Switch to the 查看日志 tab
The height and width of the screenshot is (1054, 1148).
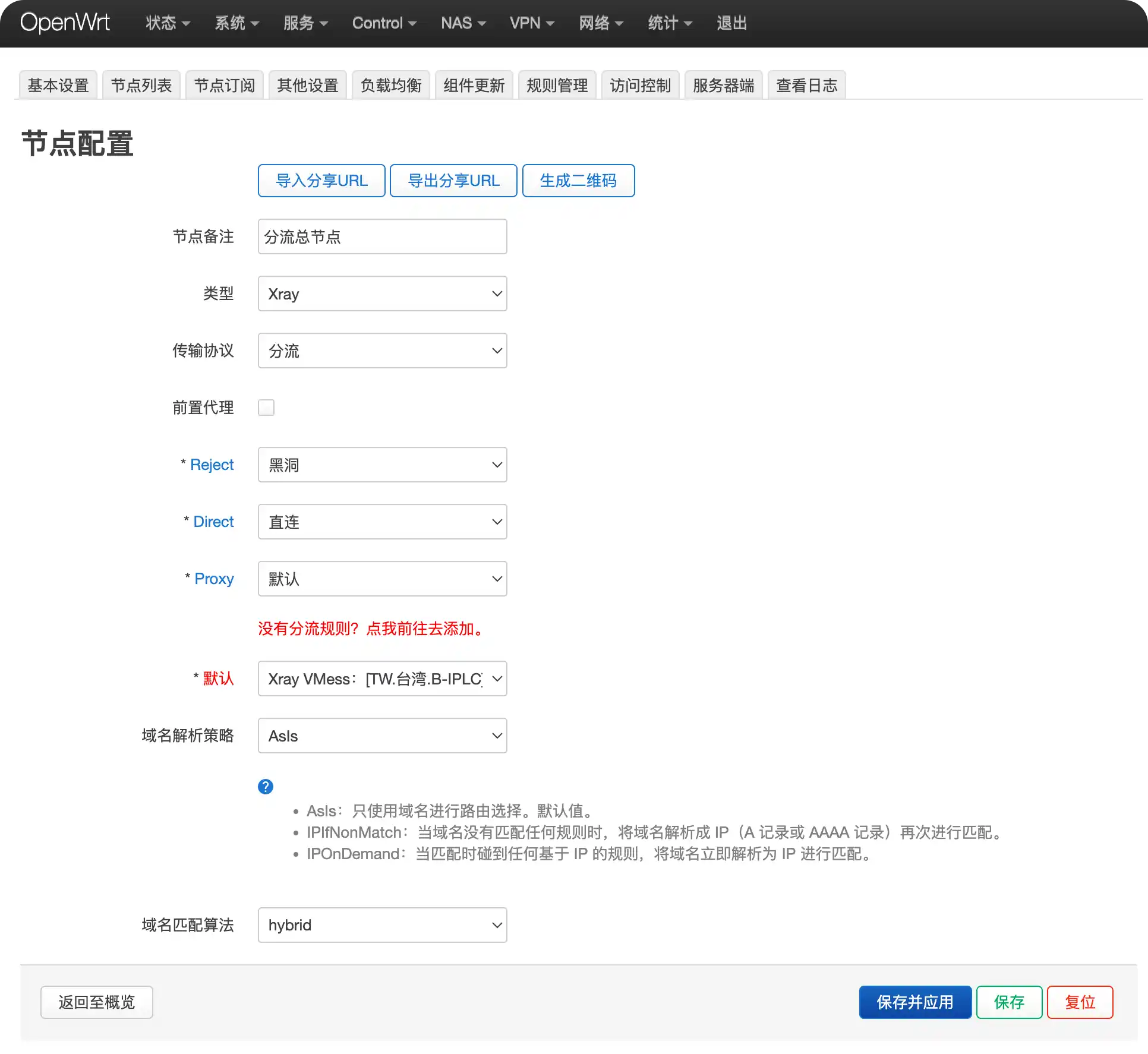807,86
